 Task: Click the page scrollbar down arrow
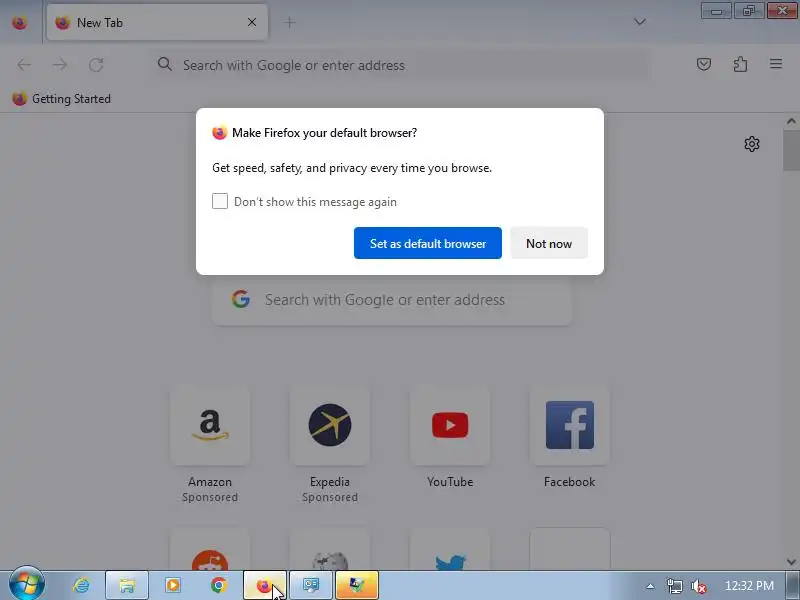(791, 561)
